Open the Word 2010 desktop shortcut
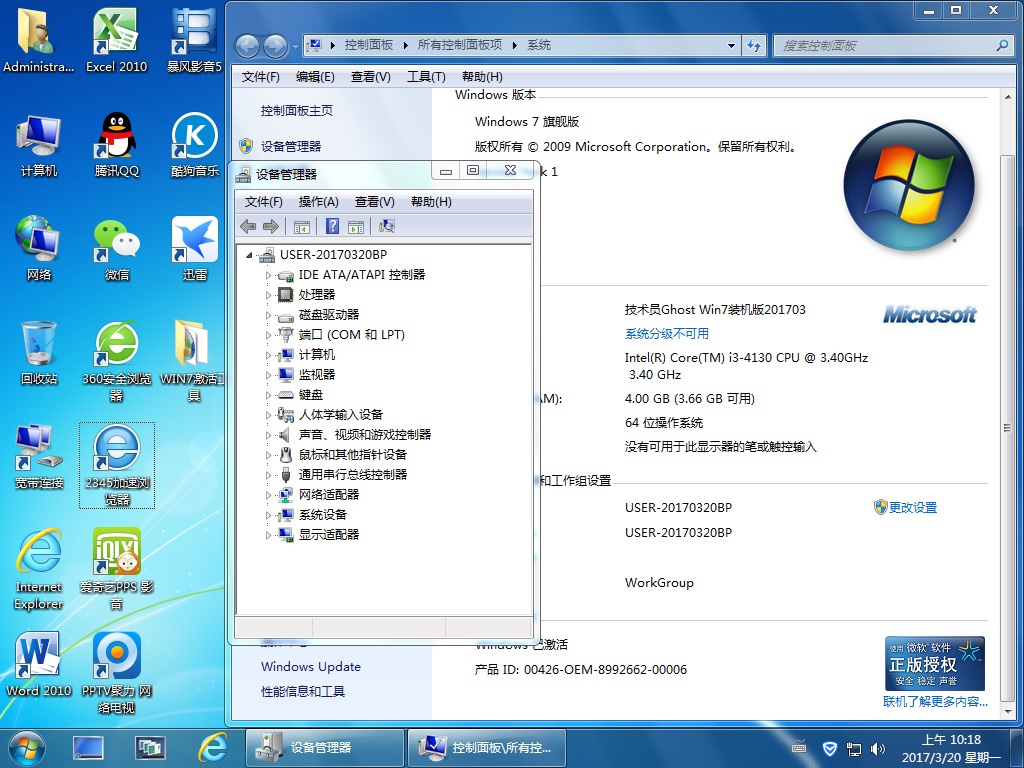The height and width of the screenshot is (768, 1024). tap(39, 665)
